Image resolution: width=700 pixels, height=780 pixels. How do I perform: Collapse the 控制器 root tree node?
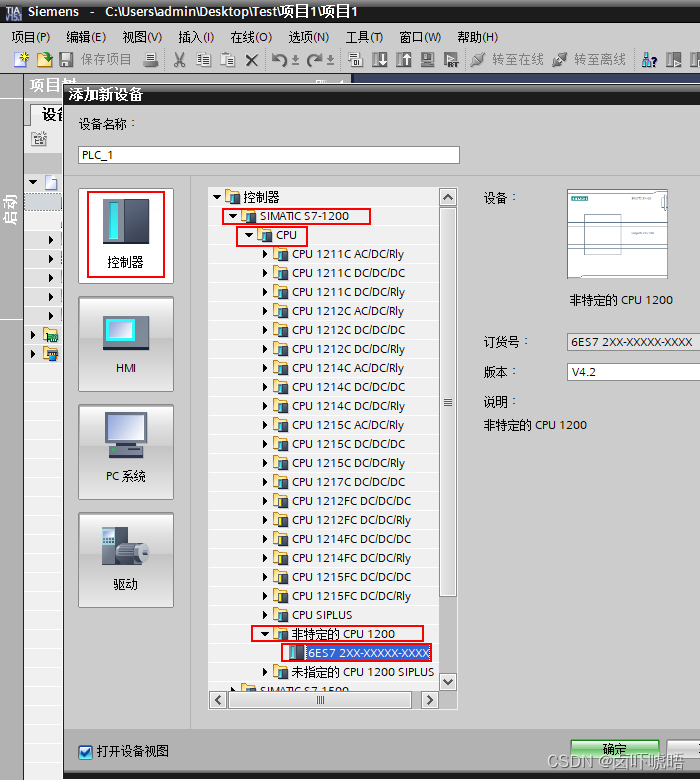tap(217, 197)
